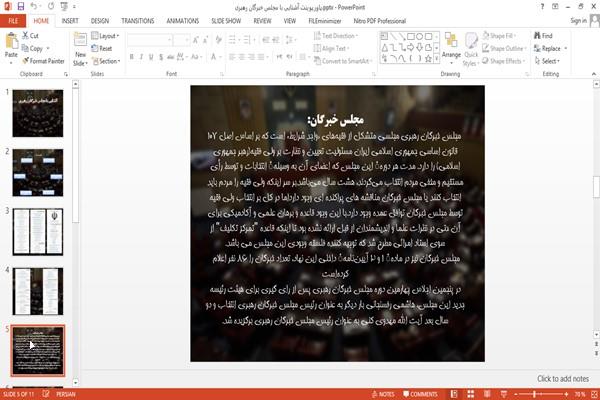Select slide 4 thumbnail
Viewport: 600px width, 400px height.
38,291
